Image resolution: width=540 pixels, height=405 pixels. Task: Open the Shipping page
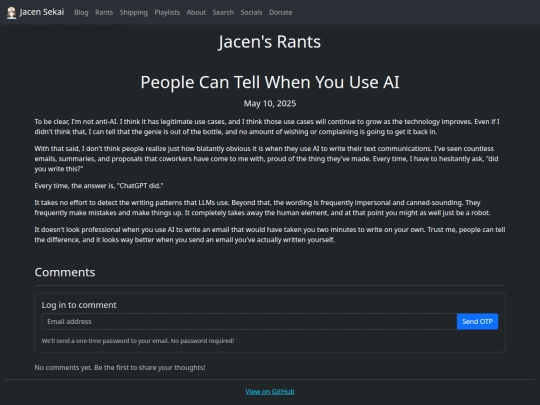point(134,12)
